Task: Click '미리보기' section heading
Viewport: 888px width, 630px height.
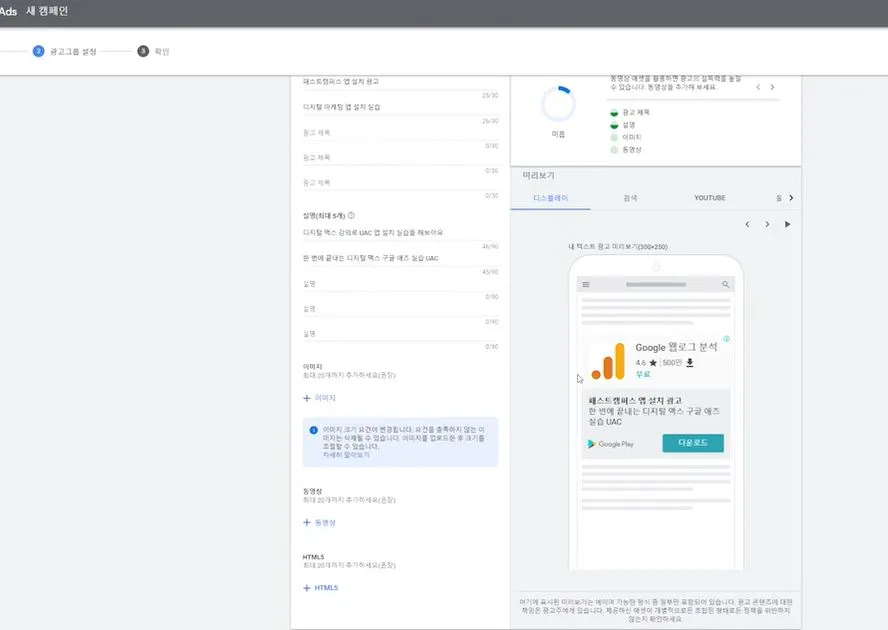Action: [x=539, y=176]
